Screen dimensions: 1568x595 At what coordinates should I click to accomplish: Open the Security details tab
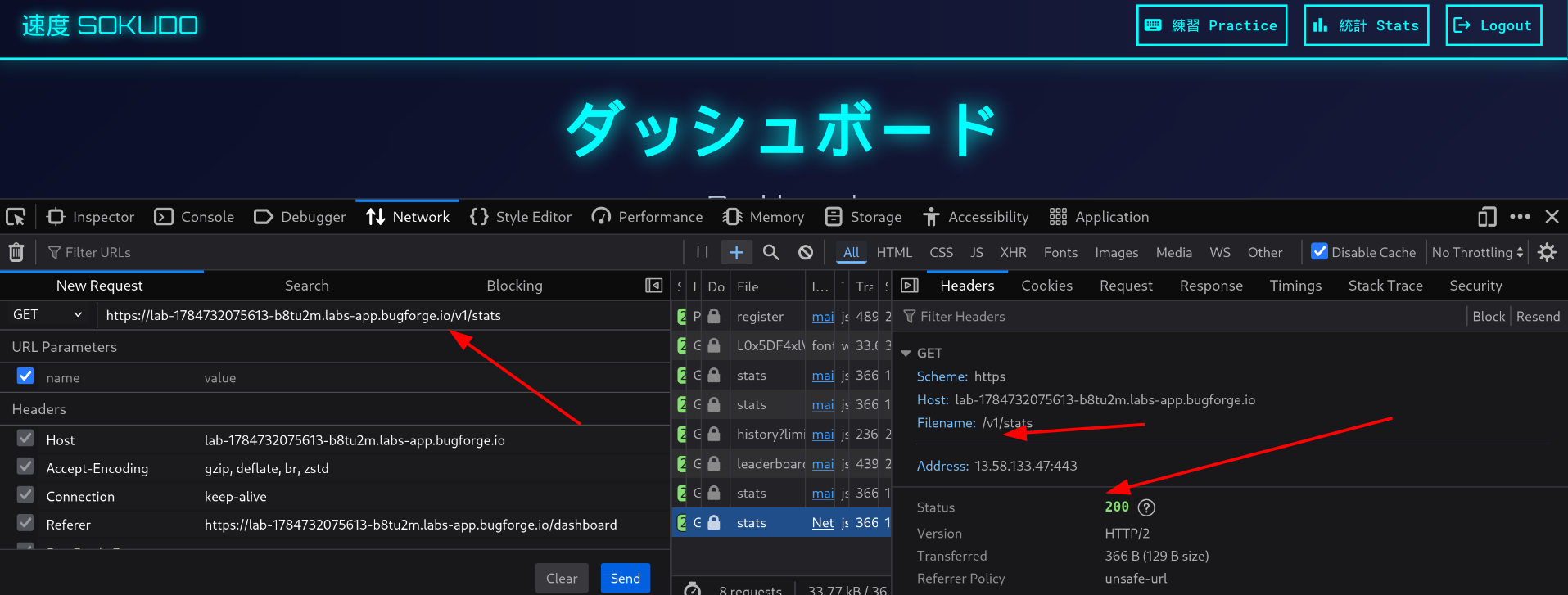pyautogui.click(x=1475, y=286)
